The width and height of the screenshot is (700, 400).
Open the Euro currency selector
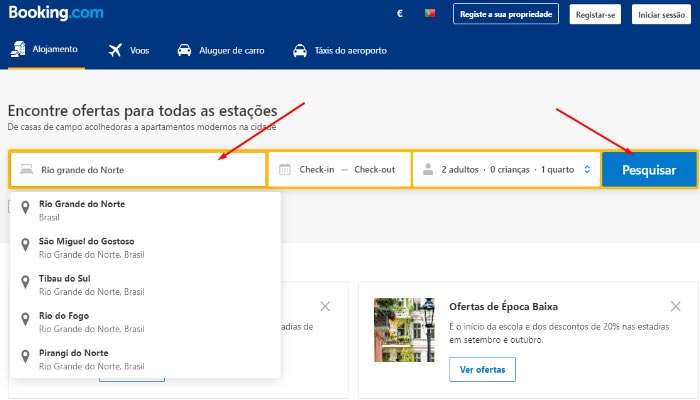pos(400,13)
